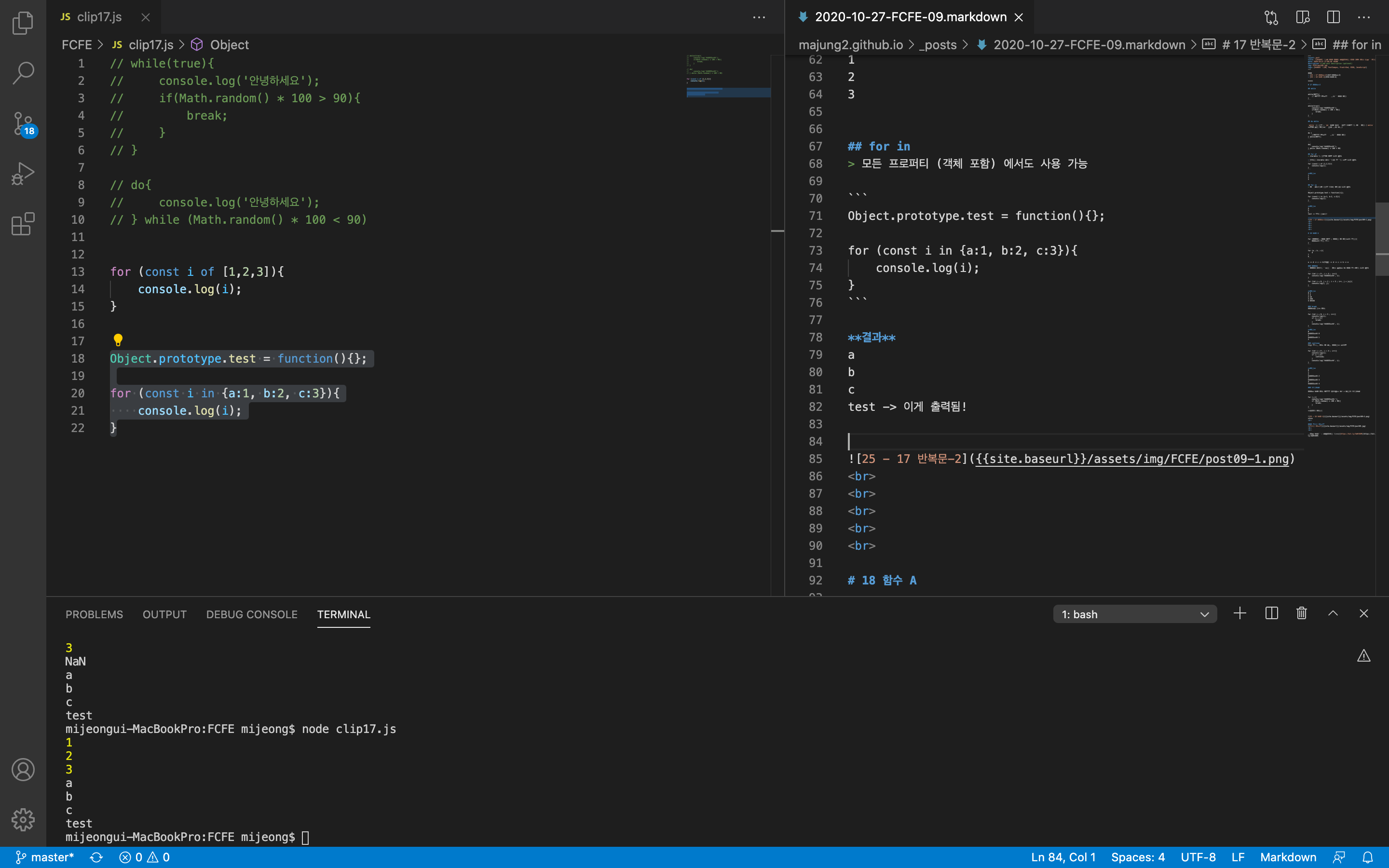Click FCFE breadcrumb in left editor
The height and width of the screenshot is (868, 1389).
pos(77,45)
